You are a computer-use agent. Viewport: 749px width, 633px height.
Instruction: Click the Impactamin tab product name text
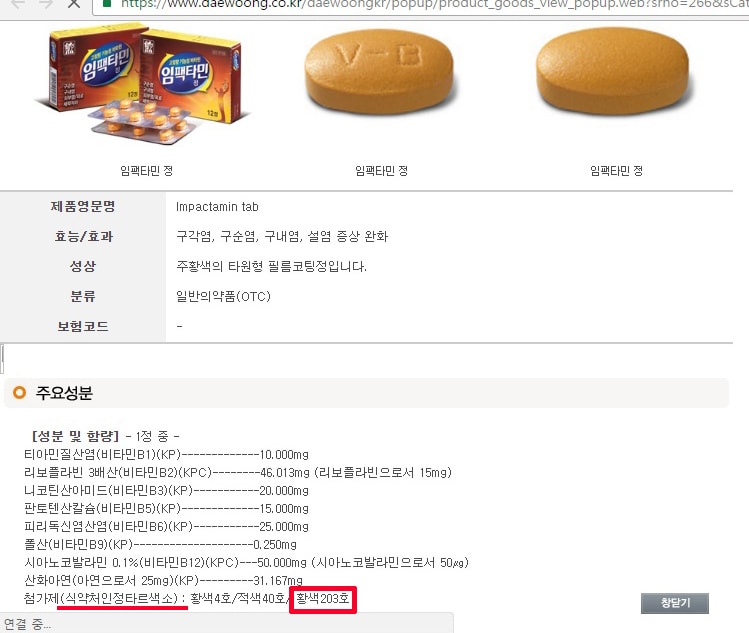(x=217, y=207)
